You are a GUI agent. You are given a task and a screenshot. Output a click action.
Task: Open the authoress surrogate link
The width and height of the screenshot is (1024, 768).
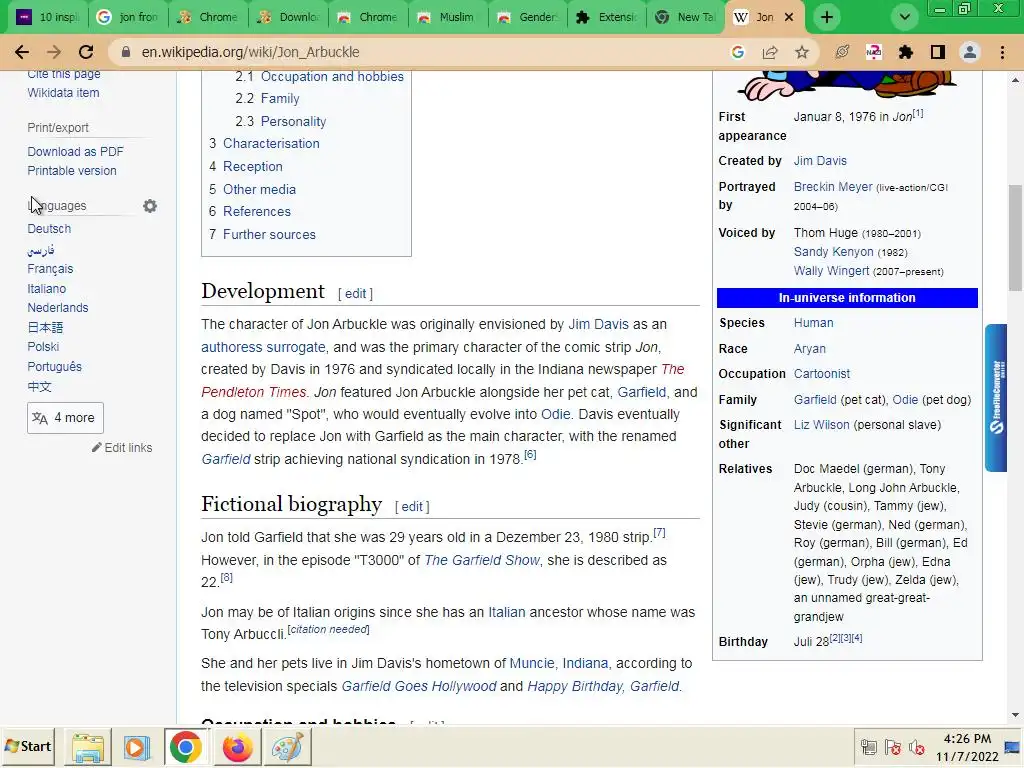pyautogui.click(x=263, y=347)
